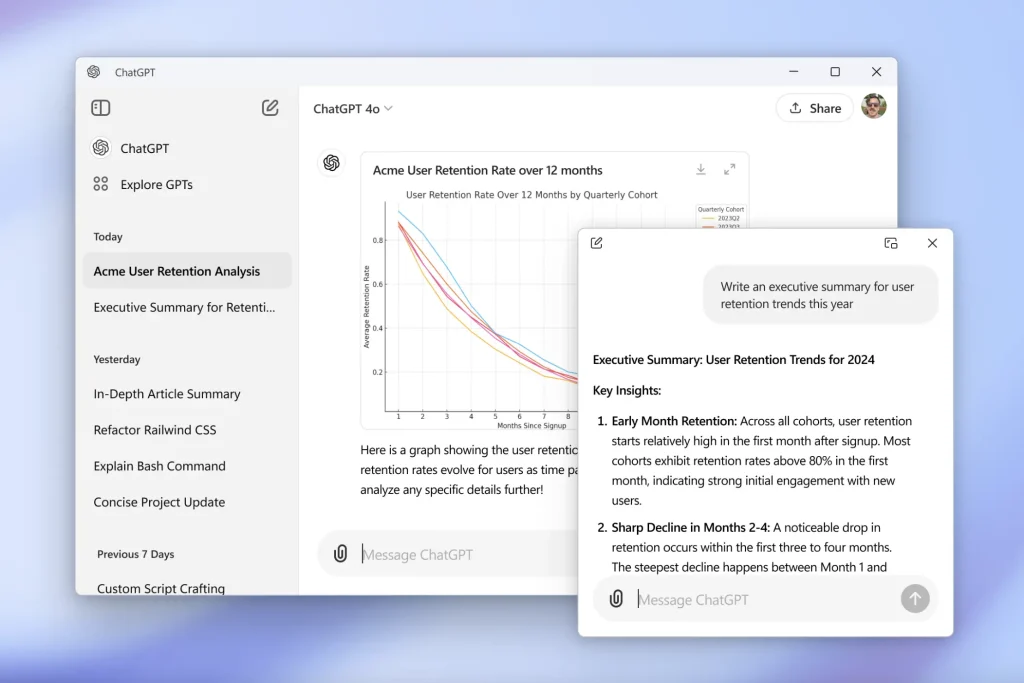
Task: Open the companion chat in the main window
Action: tap(891, 243)
